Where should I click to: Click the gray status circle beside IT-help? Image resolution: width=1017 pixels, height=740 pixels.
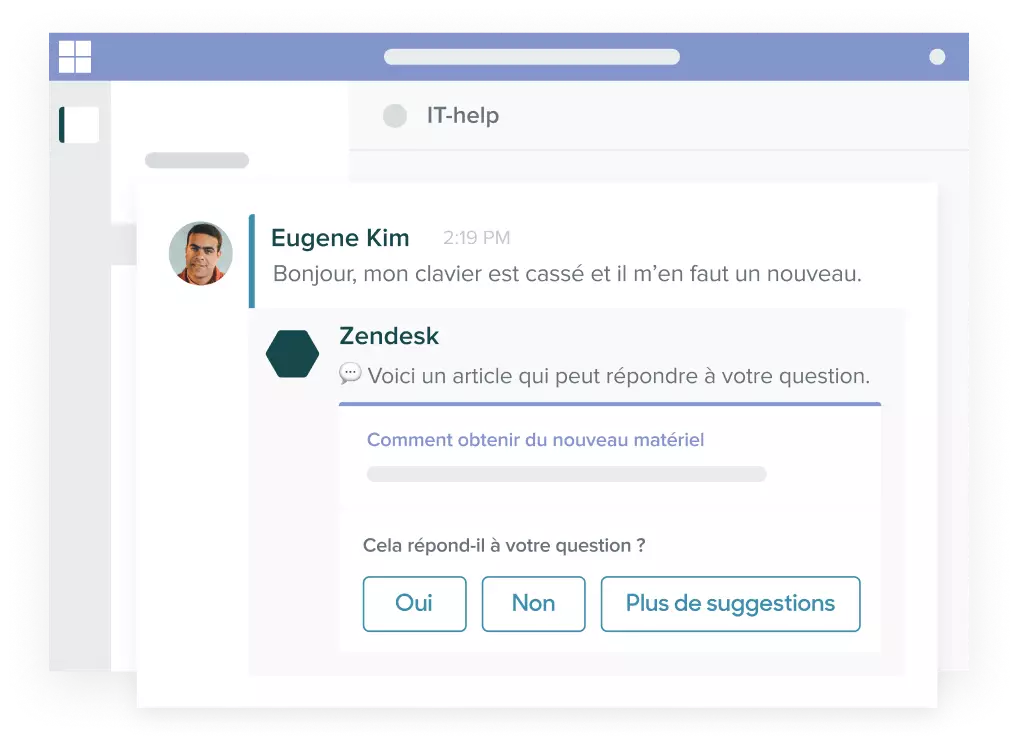pyautogui.click(x=395, y=116)
